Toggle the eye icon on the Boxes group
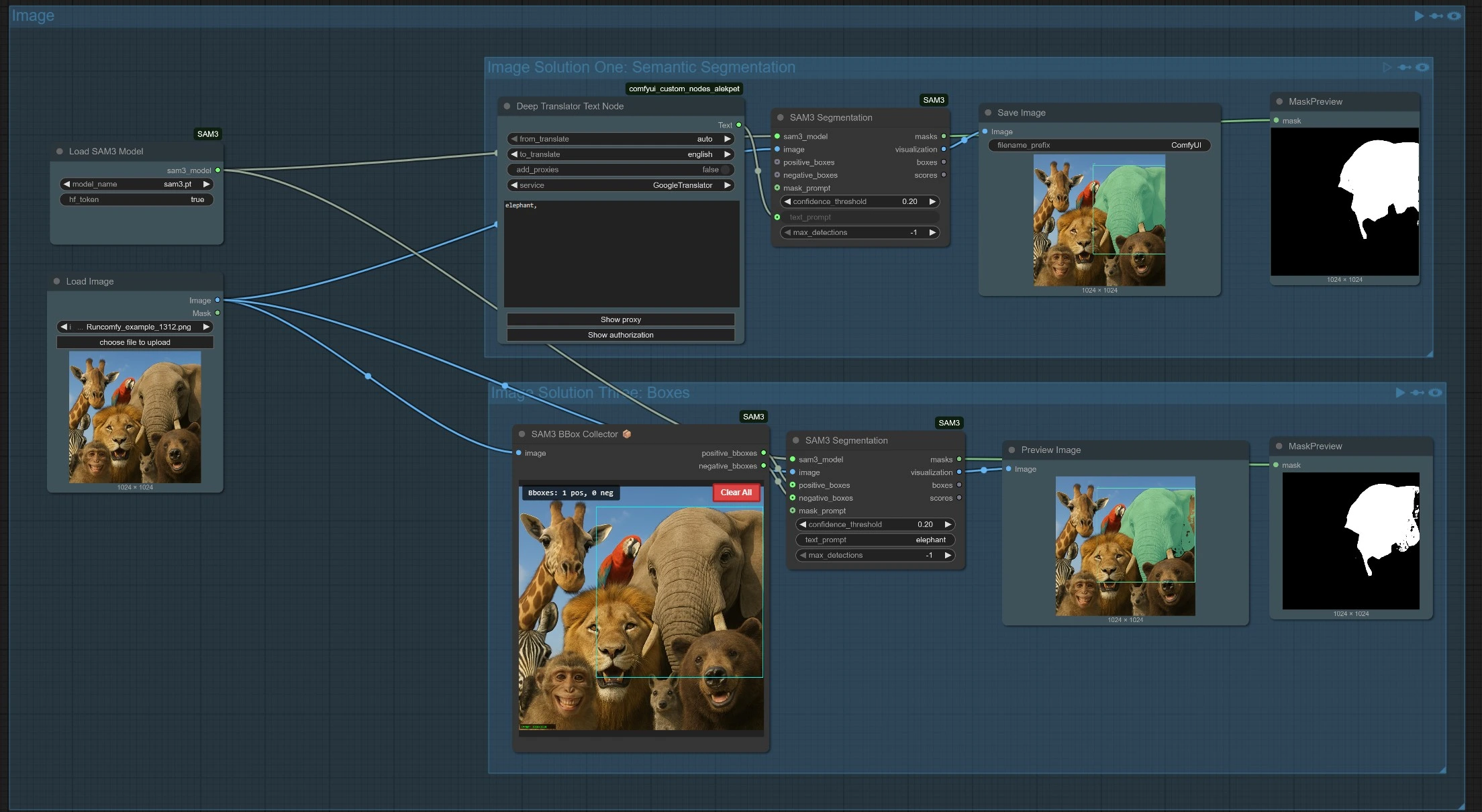Screen dimensions: 1482x812 tap(1435, 393)
